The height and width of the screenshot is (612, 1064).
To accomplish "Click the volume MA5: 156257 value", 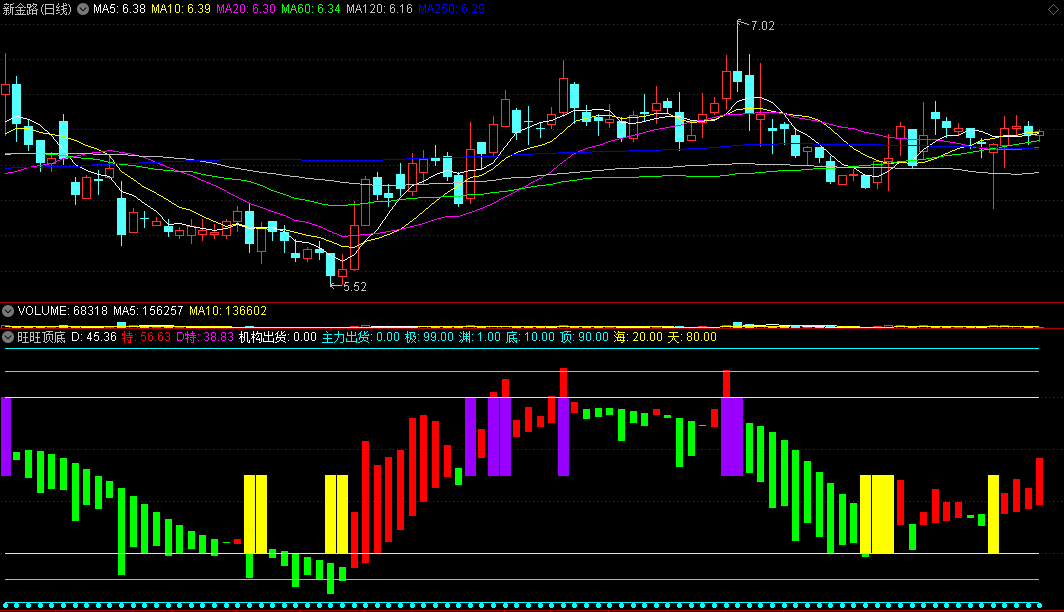I will coord(148,311).
